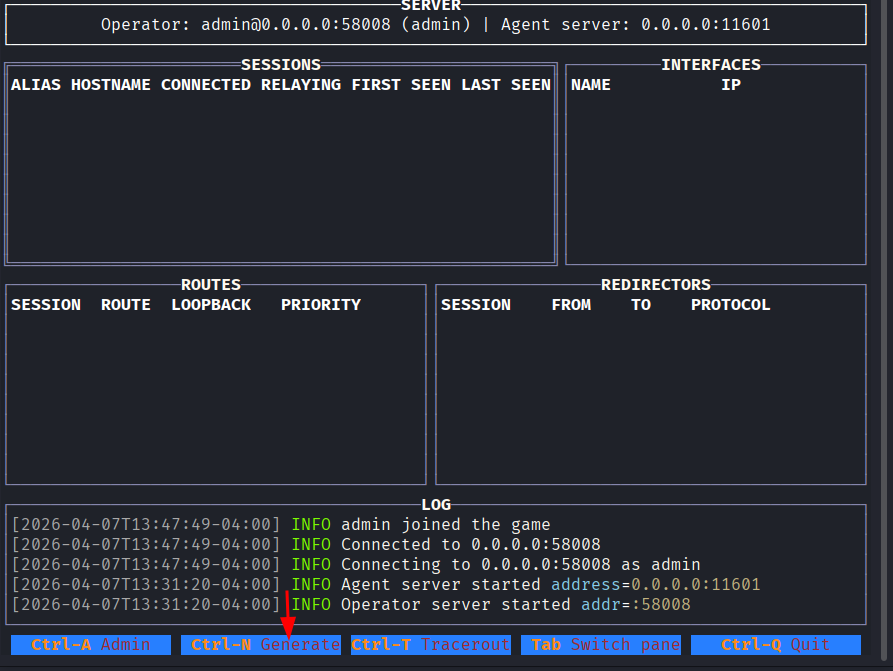Select the ROUTE column header
893x671 pixels.
coord(126,305)
